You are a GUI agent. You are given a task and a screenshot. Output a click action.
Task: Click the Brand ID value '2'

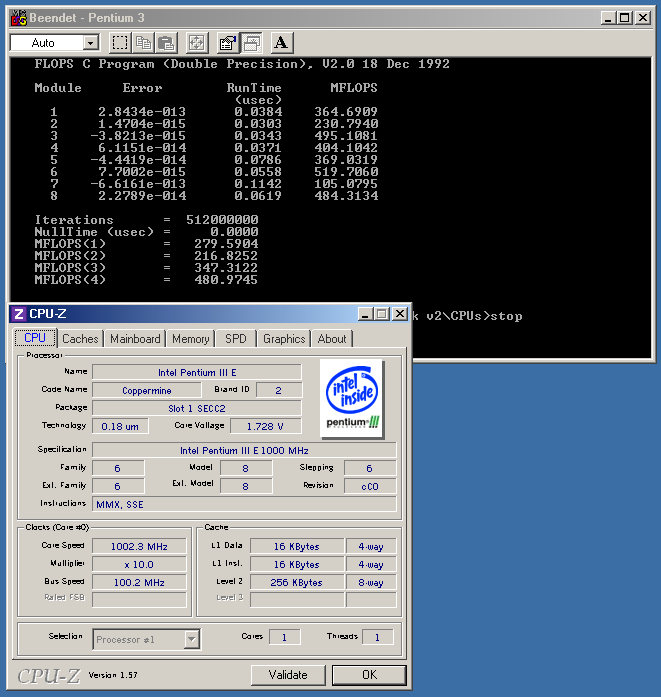(x=279, y=390)
